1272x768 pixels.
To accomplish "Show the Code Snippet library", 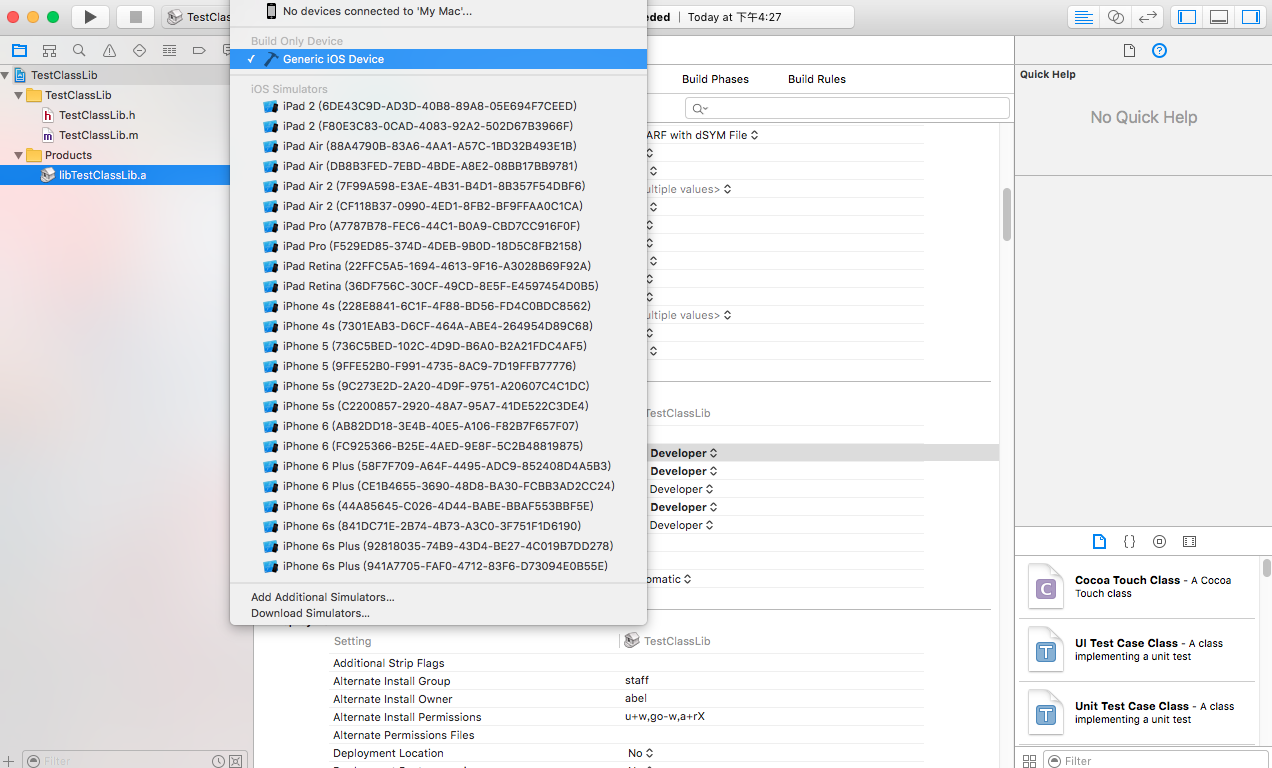I will (1129, 541).
